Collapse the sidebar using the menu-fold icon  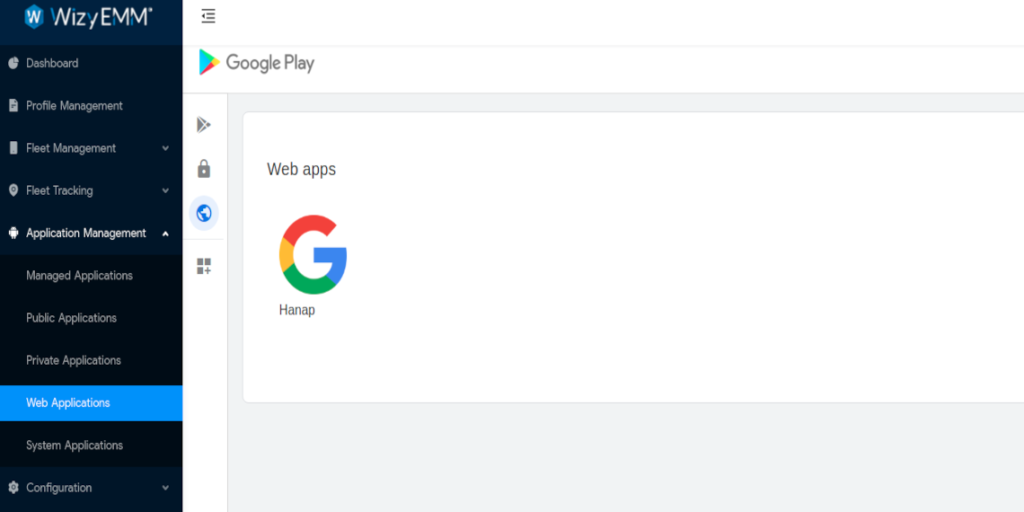[208, 16]
